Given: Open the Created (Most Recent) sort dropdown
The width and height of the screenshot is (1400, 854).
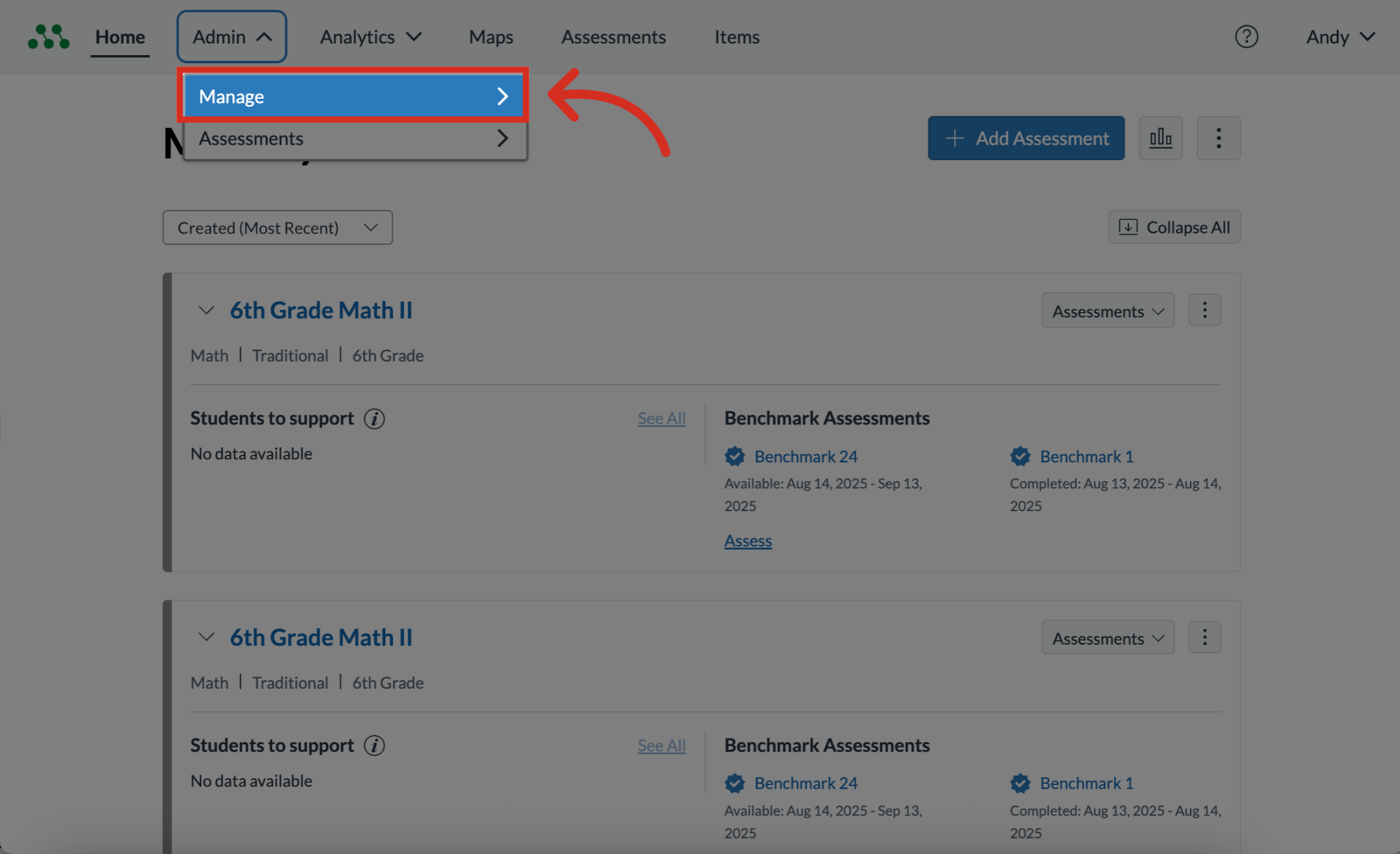Looking at the screenshot, I should (276, 227).
